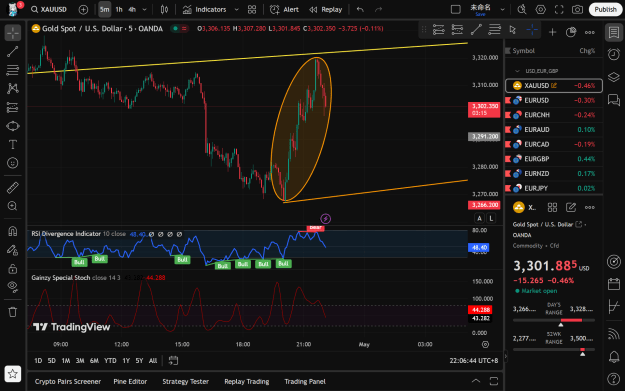Switch to the 1h timeframe

(119, 10)
